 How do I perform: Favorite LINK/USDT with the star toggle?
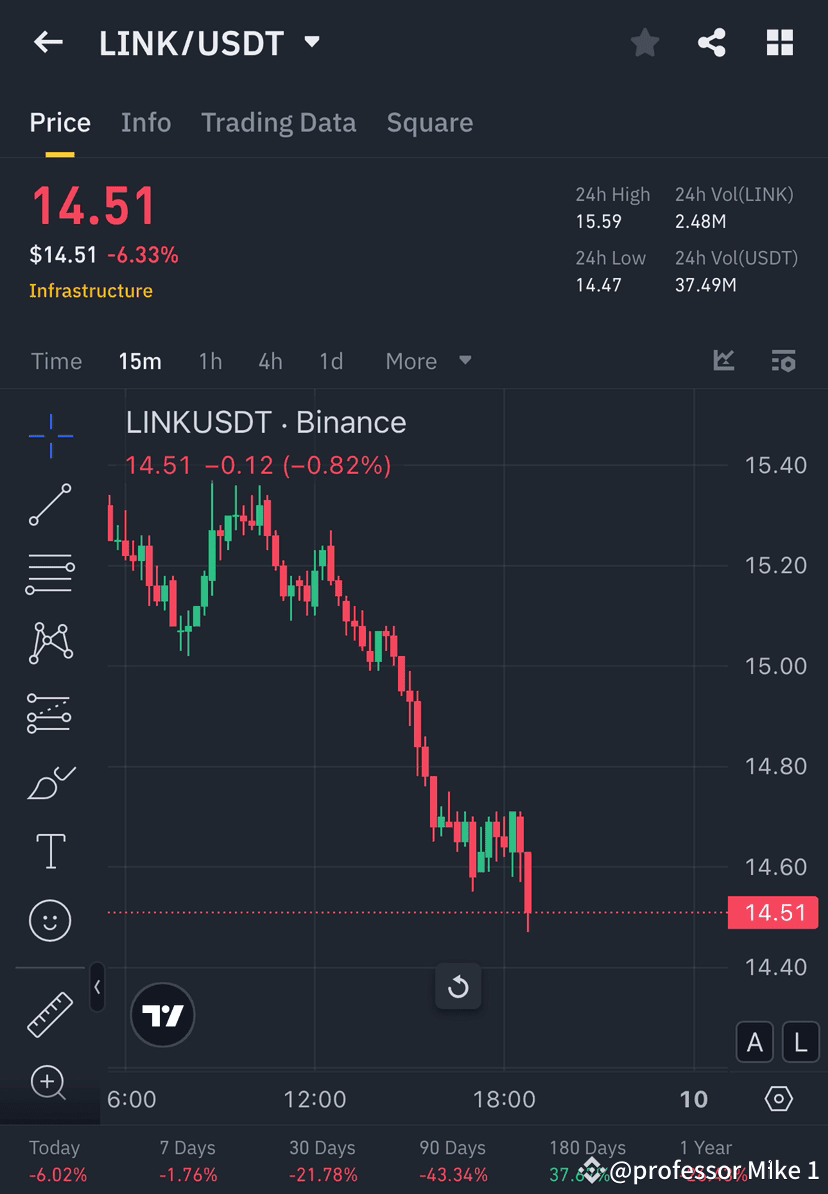[644, 42]
